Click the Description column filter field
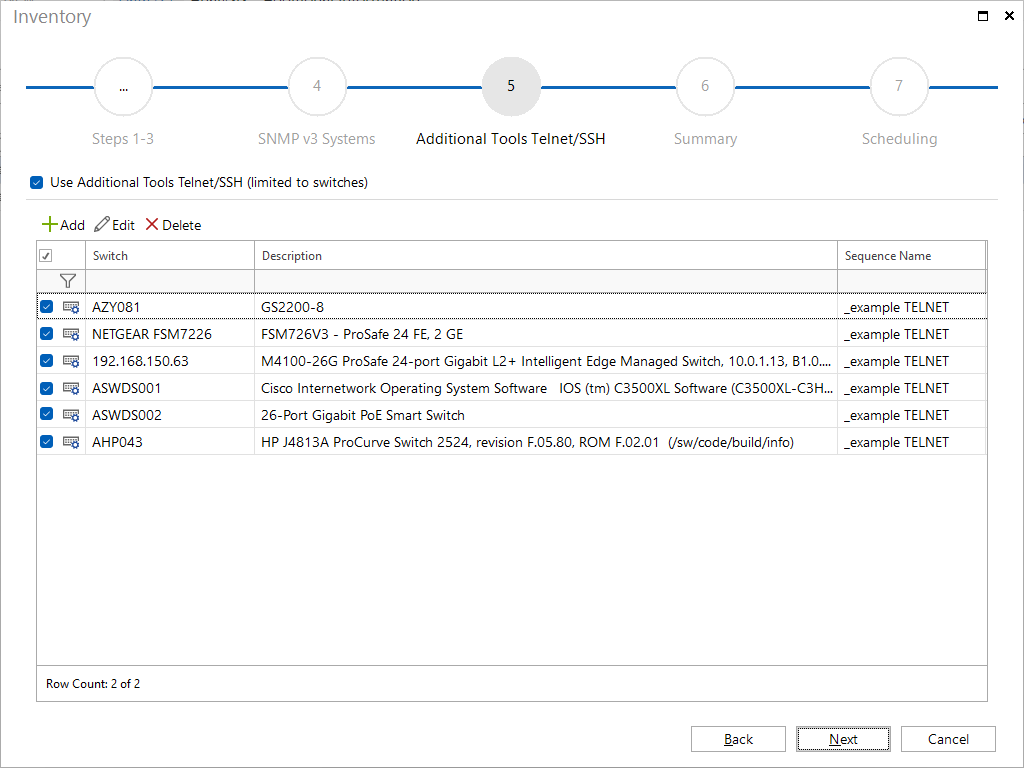 (x=546, y=281)
